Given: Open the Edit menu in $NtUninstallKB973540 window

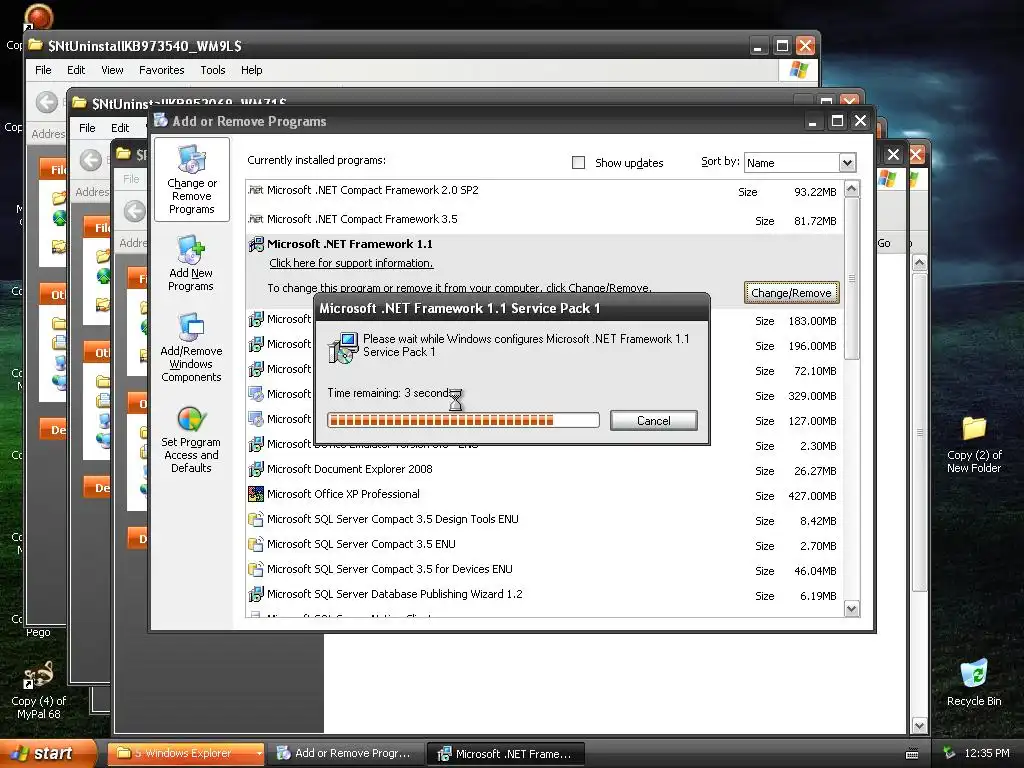Looking at the screenshot, I should point(76,70).
